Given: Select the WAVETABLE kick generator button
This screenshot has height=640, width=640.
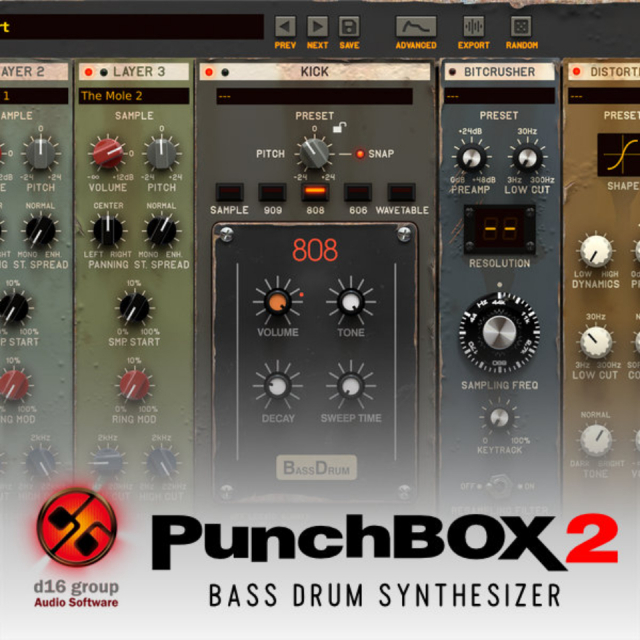Looking at the screenshot, I should (x=401, y=192).
